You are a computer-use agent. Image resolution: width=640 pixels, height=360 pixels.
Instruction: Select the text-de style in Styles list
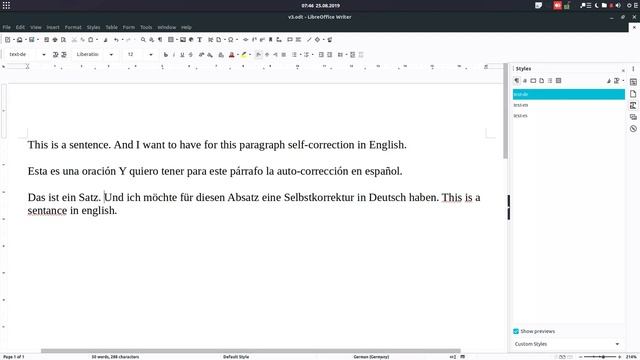click(x=569, y=94)
